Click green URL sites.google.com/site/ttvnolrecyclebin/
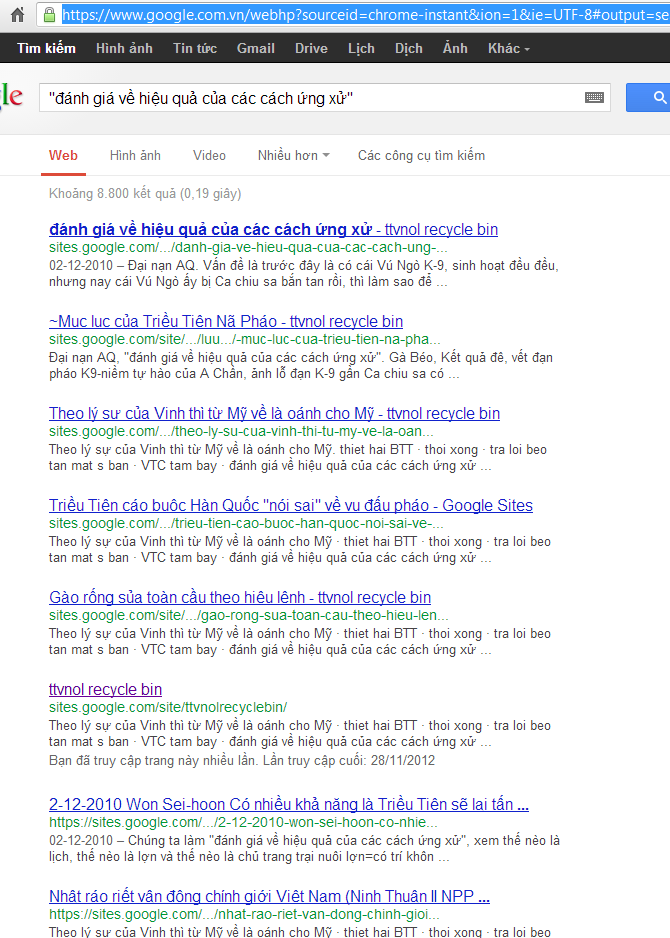Image resolution: width=670 pixels, height=938 pixels. 168,707
